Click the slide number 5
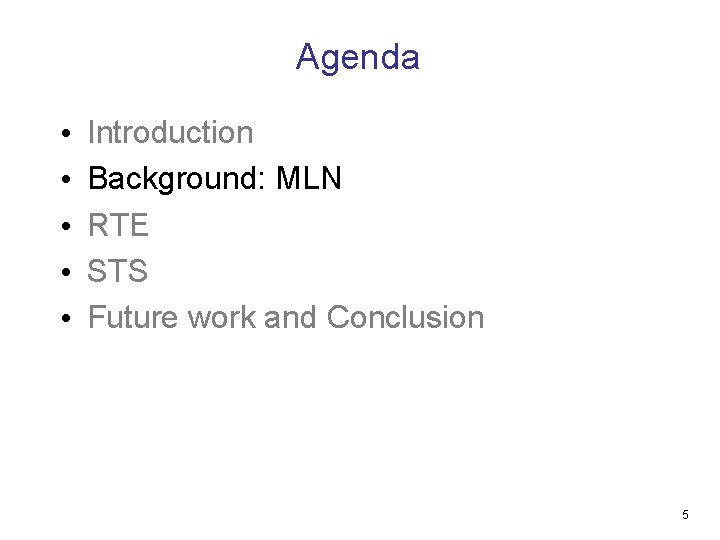This screenshot has height=540, width=720. pyautogui.click(x=685, y=515)
